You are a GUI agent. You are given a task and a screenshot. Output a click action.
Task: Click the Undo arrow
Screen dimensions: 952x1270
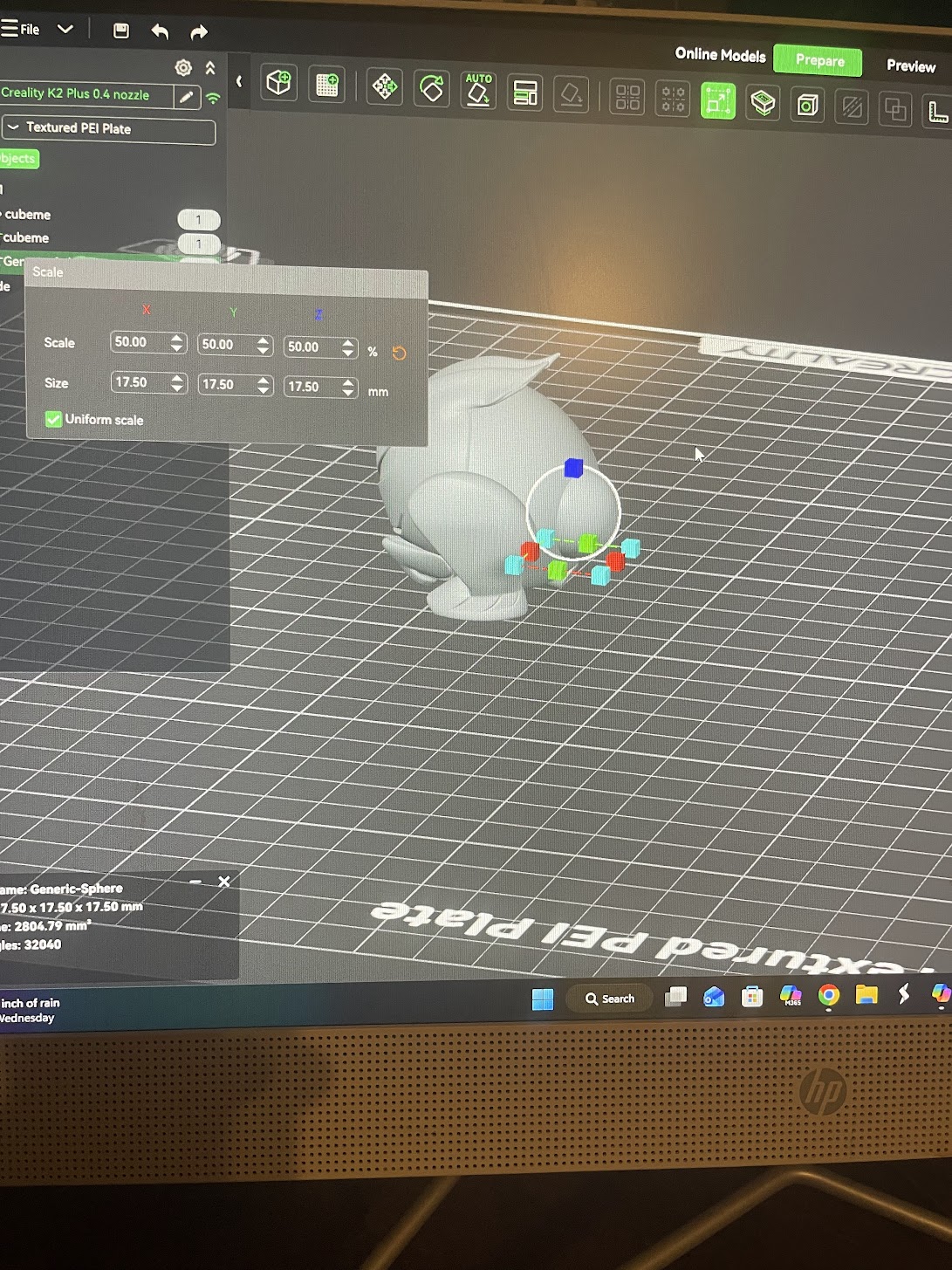click(160, 31)
